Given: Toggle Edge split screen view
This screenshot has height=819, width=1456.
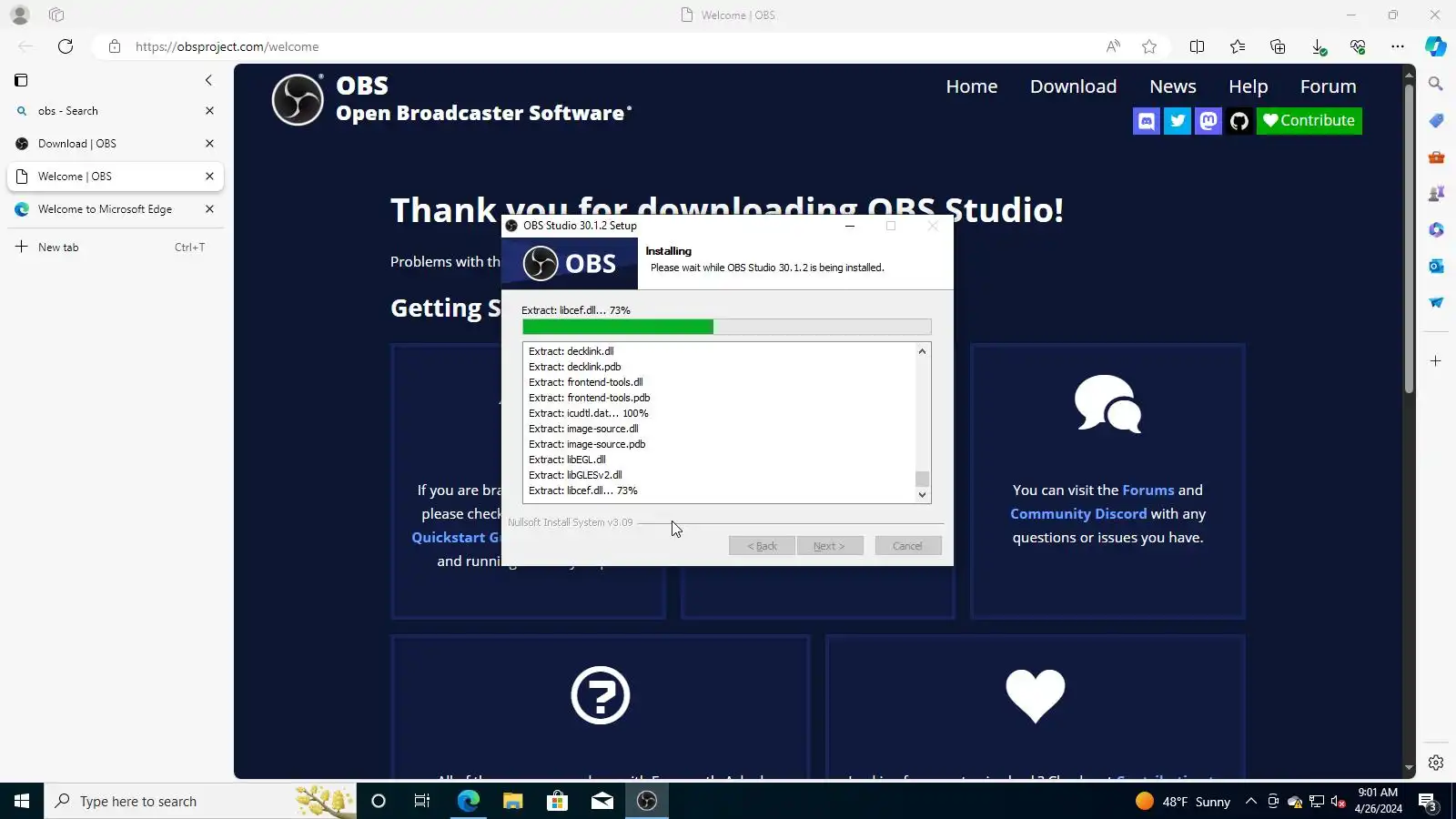Looking at the screenshot, I should click(1197, 46).
